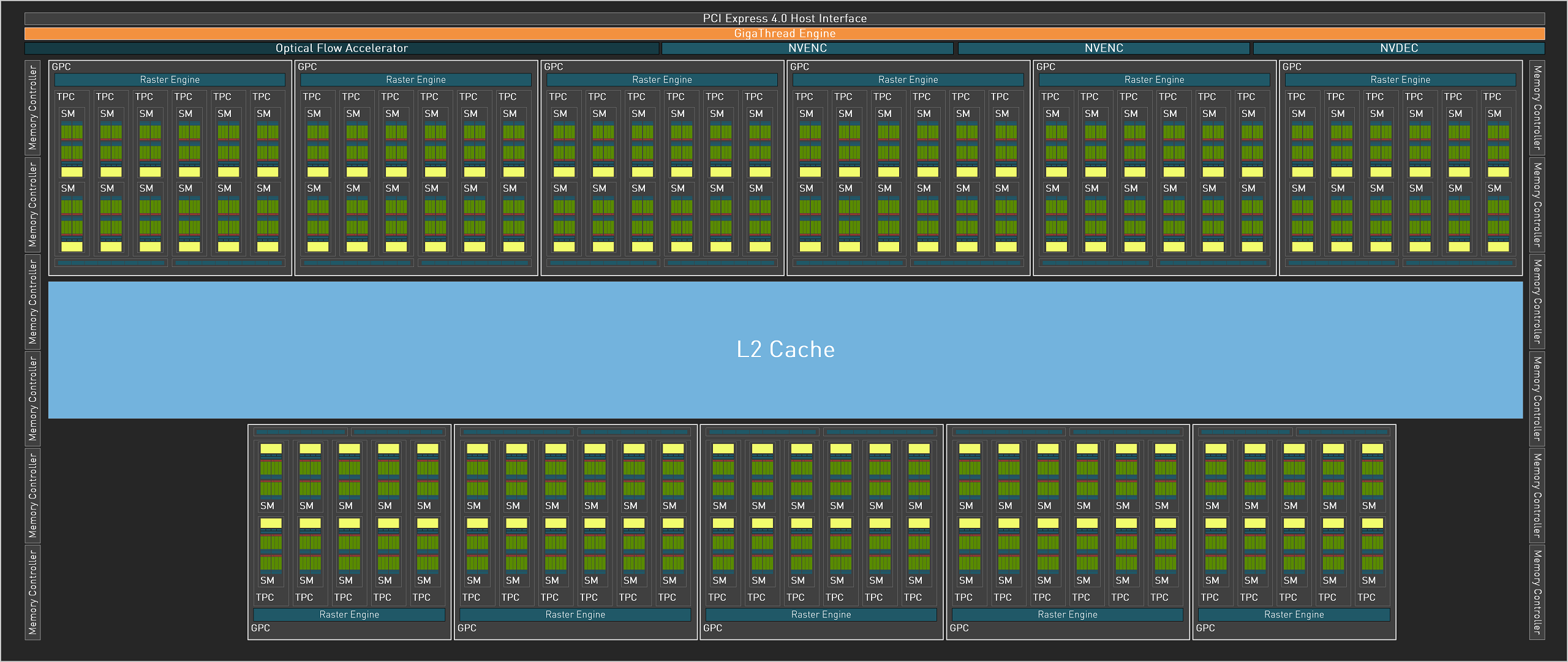The height and width of the screenshot is (662, 1568).
Task: Click Raster Engine in bottom-right GPC
Action: (x=1294, y=614)
